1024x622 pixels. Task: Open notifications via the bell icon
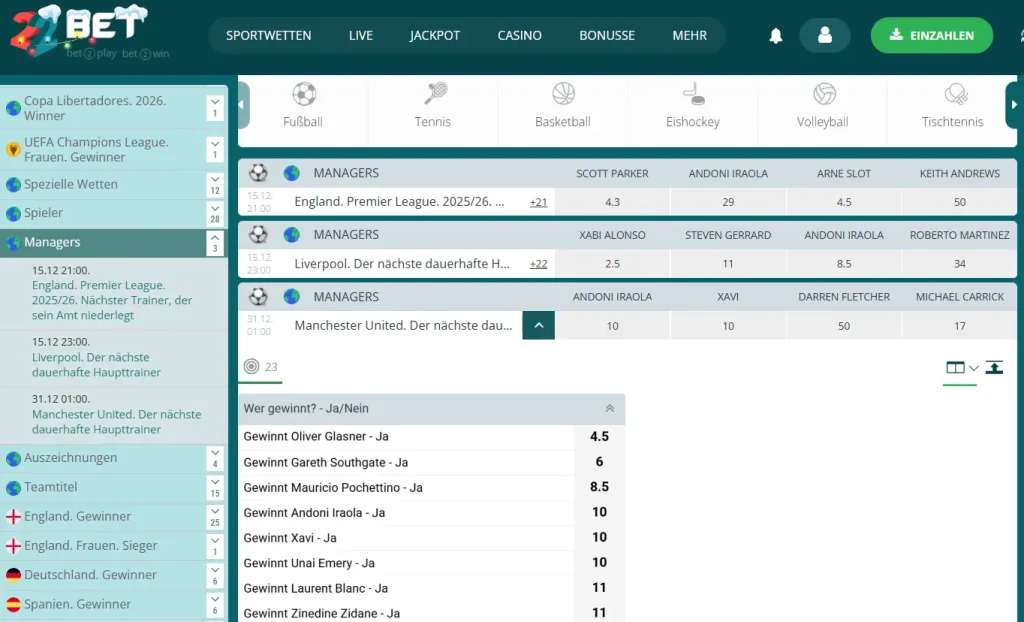point(775,35)
